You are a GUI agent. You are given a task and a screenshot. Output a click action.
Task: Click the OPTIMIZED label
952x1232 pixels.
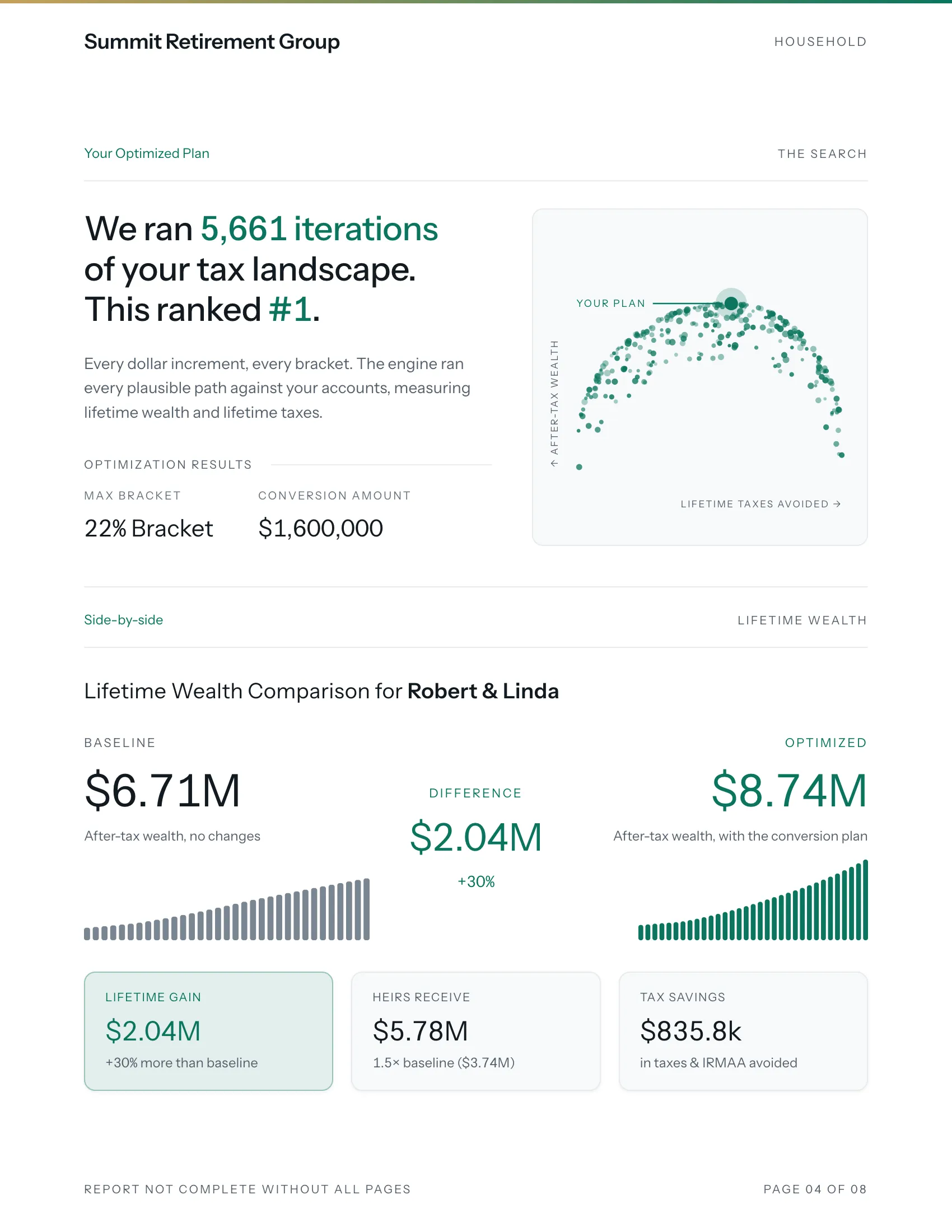(x=825, y=743)
